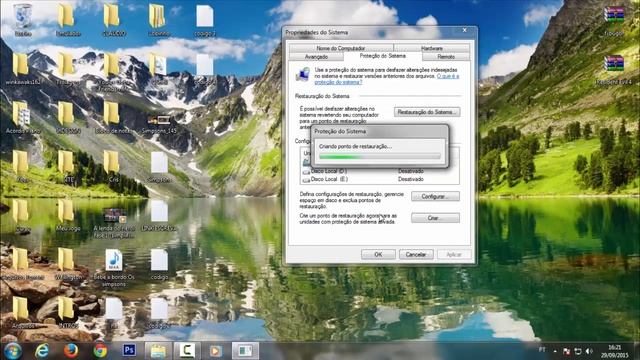Click the restore point creation progress bar

tap(380, 156)
